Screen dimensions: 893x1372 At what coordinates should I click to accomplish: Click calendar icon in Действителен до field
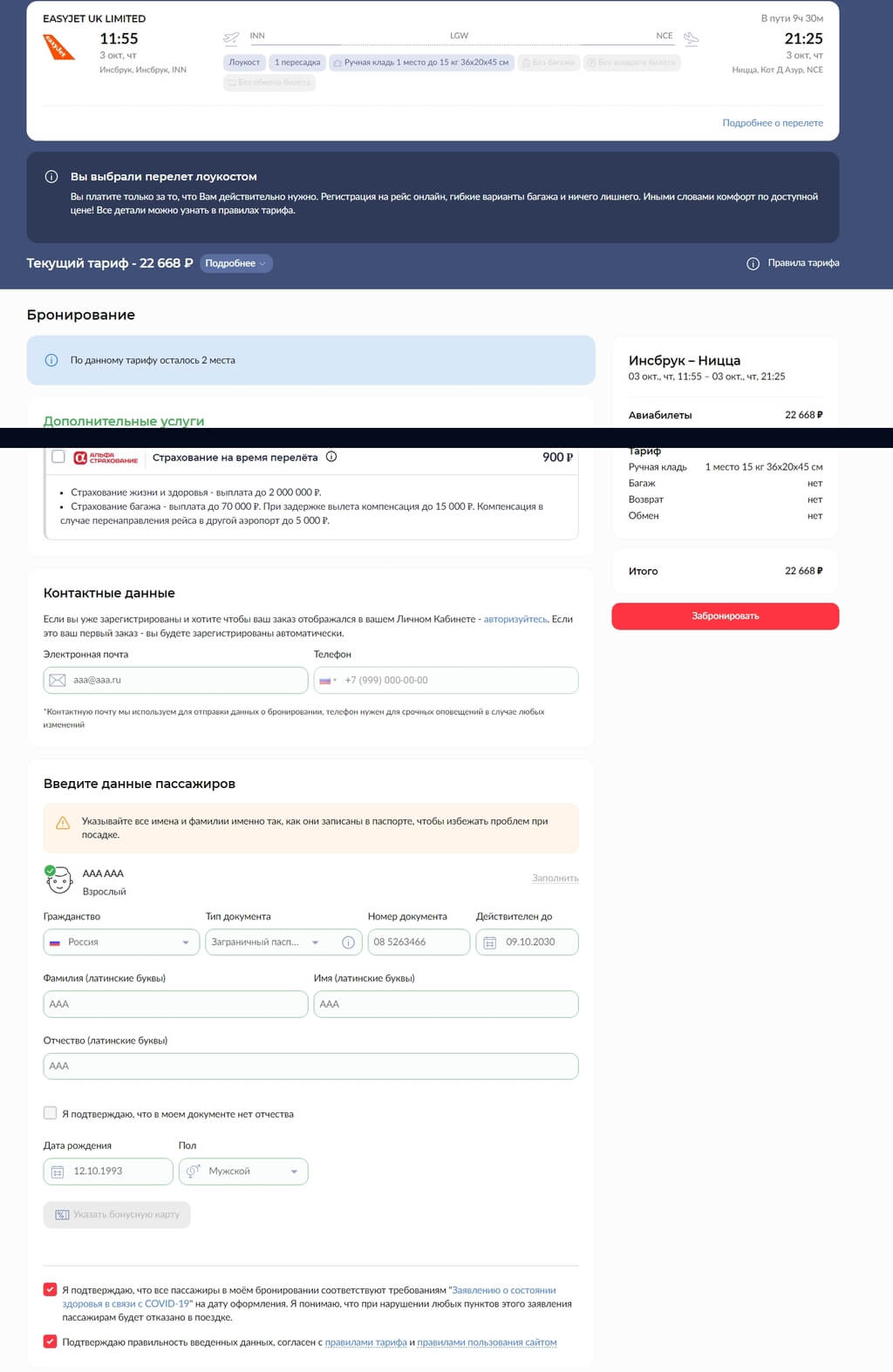(490, 942)
